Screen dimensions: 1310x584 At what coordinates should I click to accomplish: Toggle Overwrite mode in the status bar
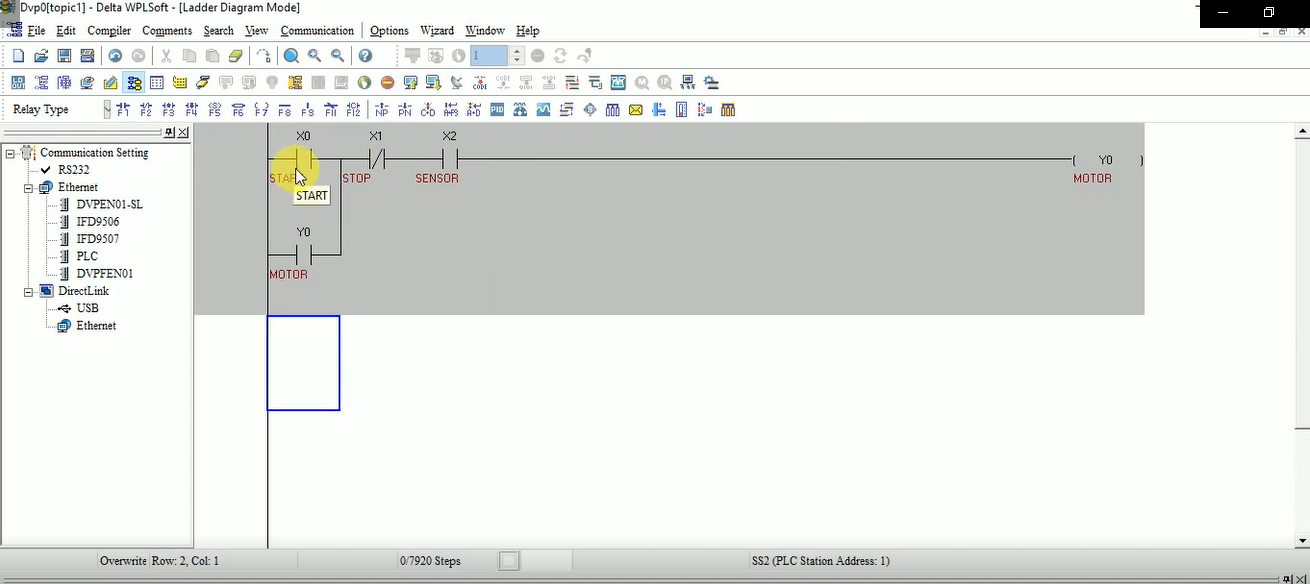122,560
